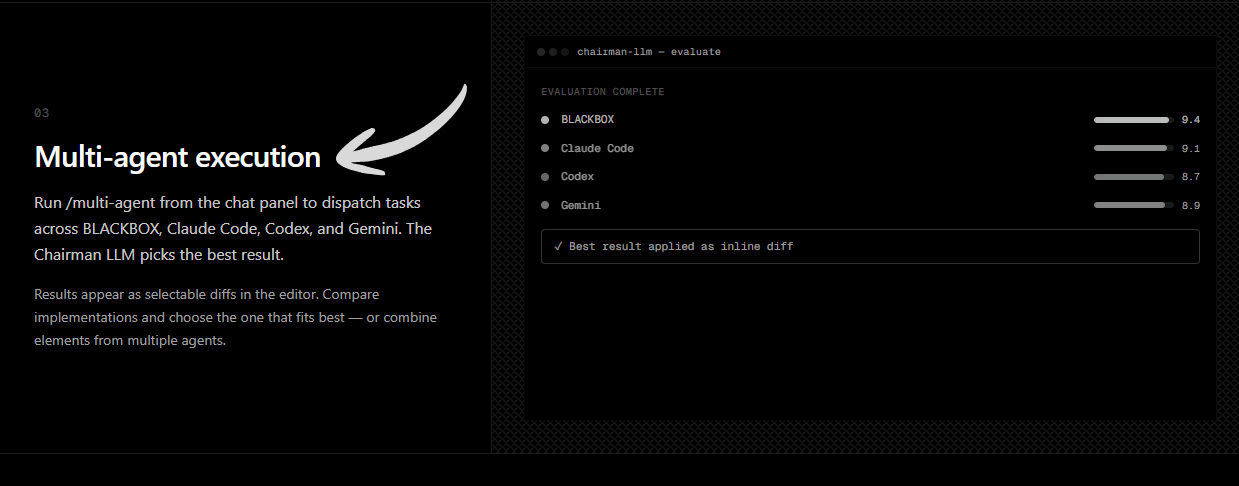Click the Multi-agent execution heading
1239x486 pixels.
[x=178, y=157]
